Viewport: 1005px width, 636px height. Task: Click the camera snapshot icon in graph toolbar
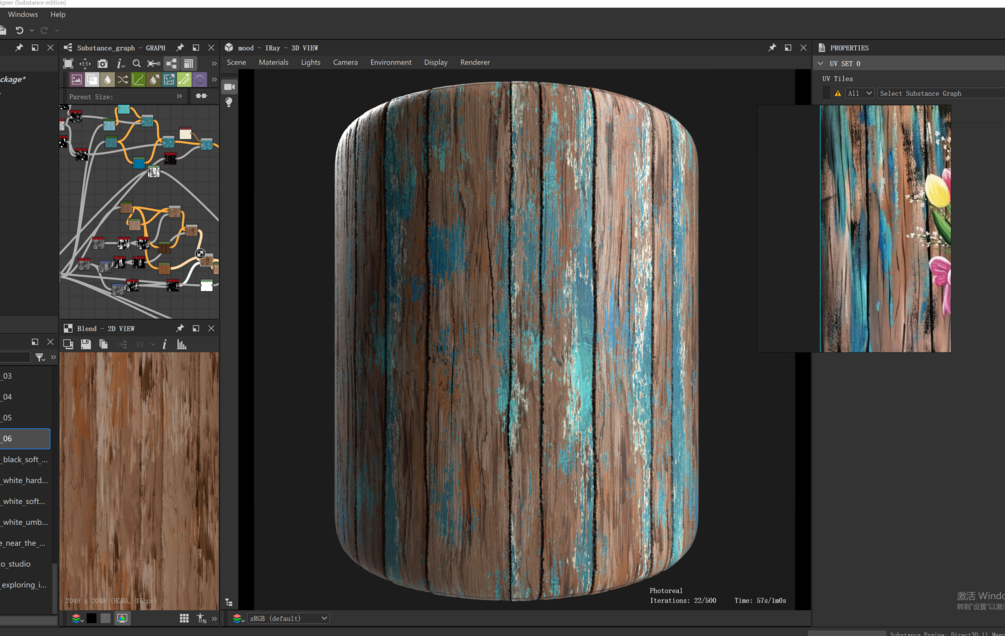click(x=102, y=64)
